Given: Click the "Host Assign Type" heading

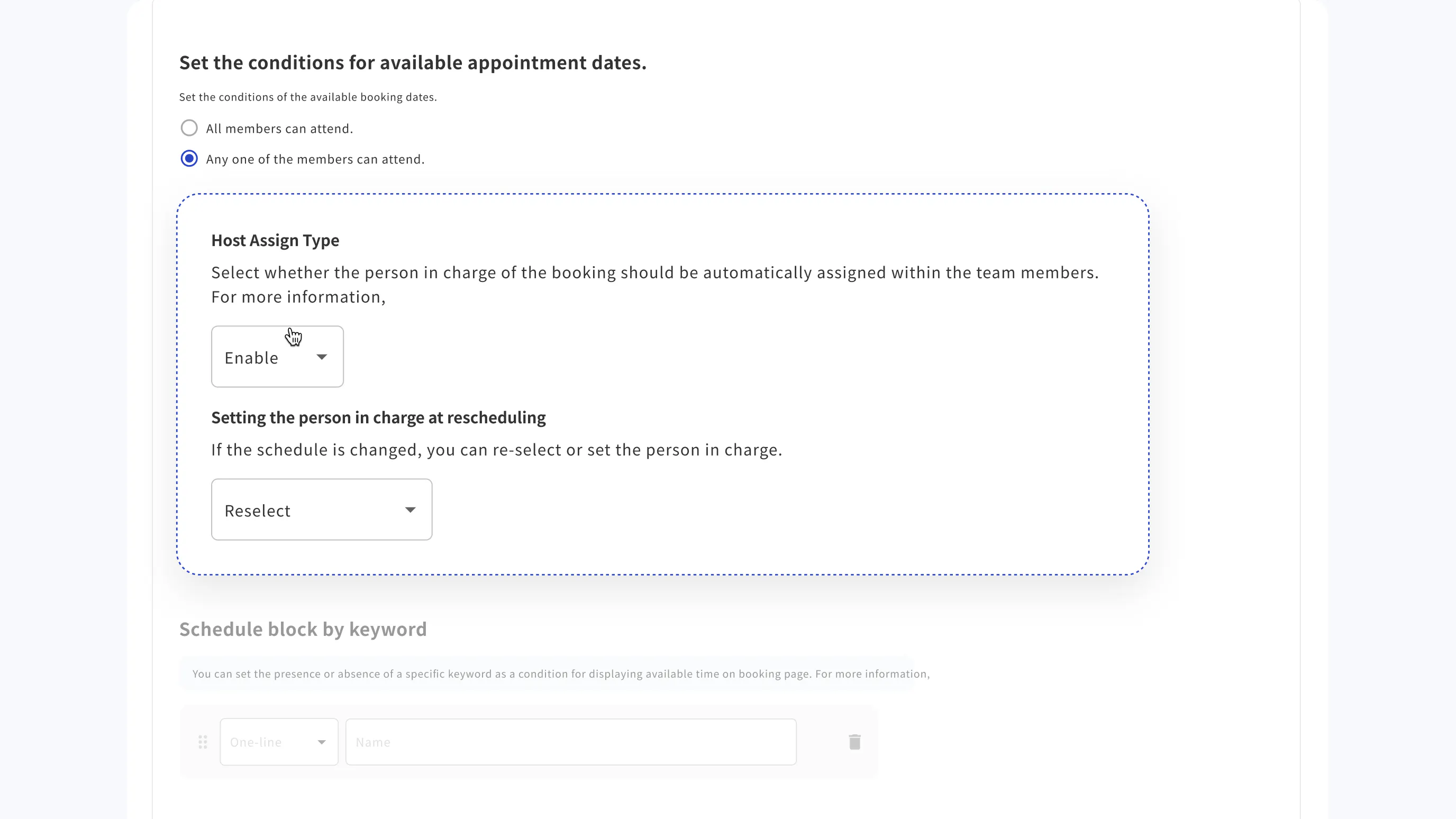Looking at the screenshot, I should (x=275, y=240).
